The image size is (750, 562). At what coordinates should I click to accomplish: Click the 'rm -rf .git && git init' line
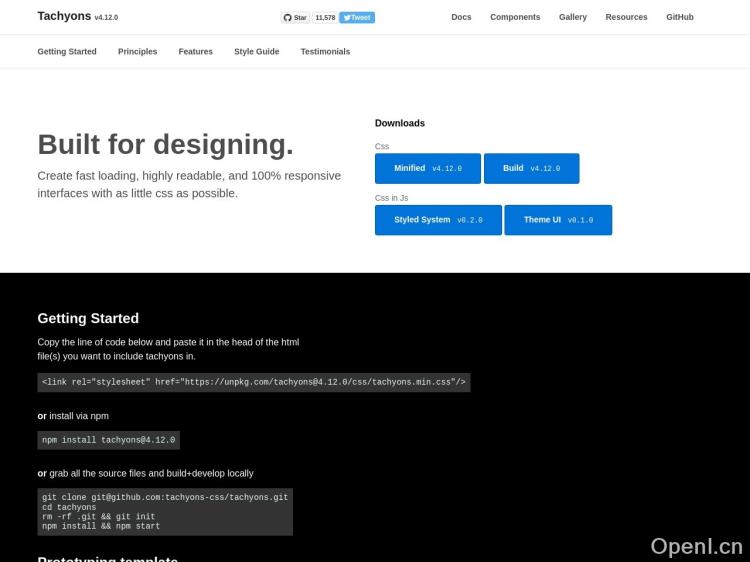[x=99, y=517]
